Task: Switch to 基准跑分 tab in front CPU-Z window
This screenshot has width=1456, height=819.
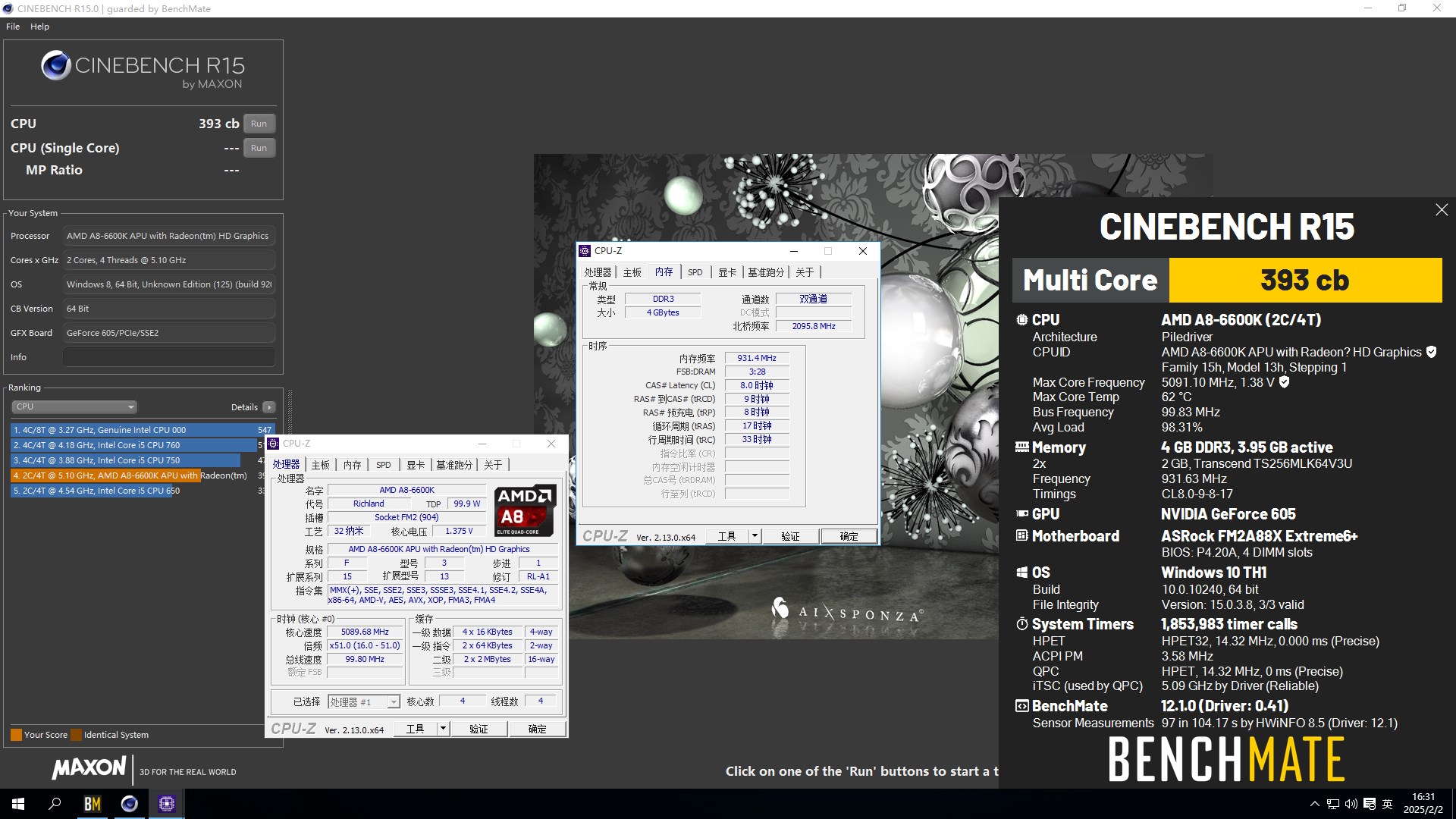Action: click(454, 465)
